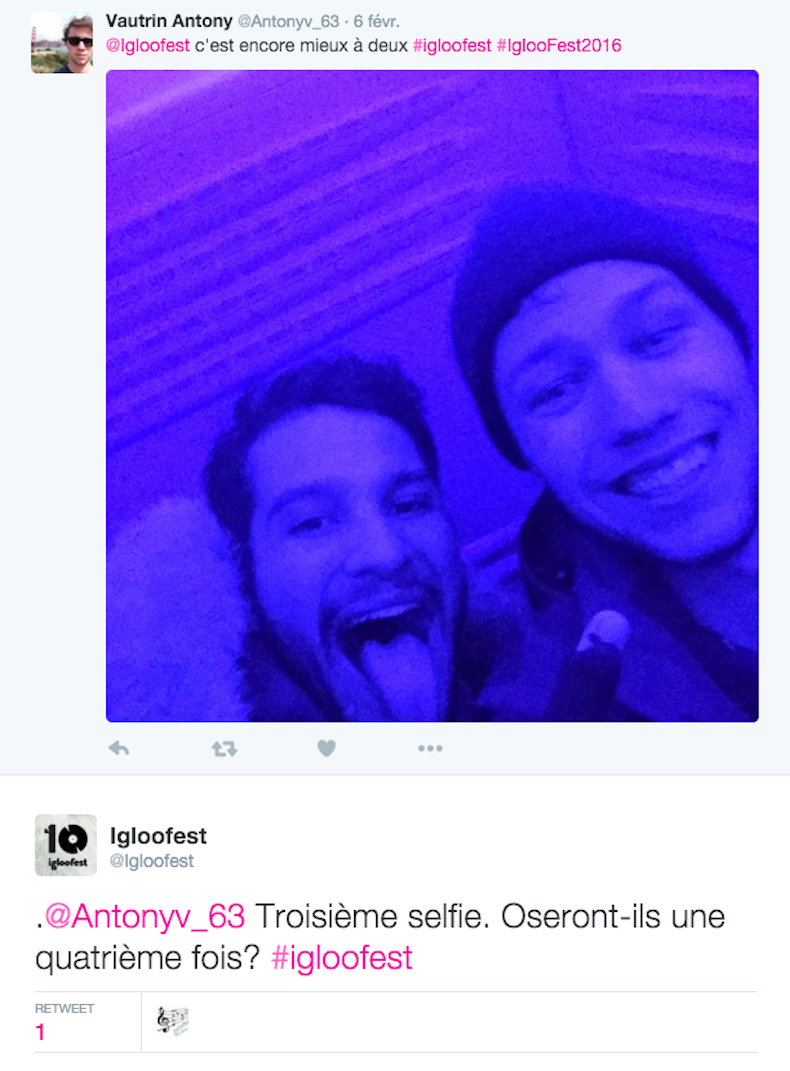Open the purple selfie photo
The image size is (790, 1071).
pos(432,395)
